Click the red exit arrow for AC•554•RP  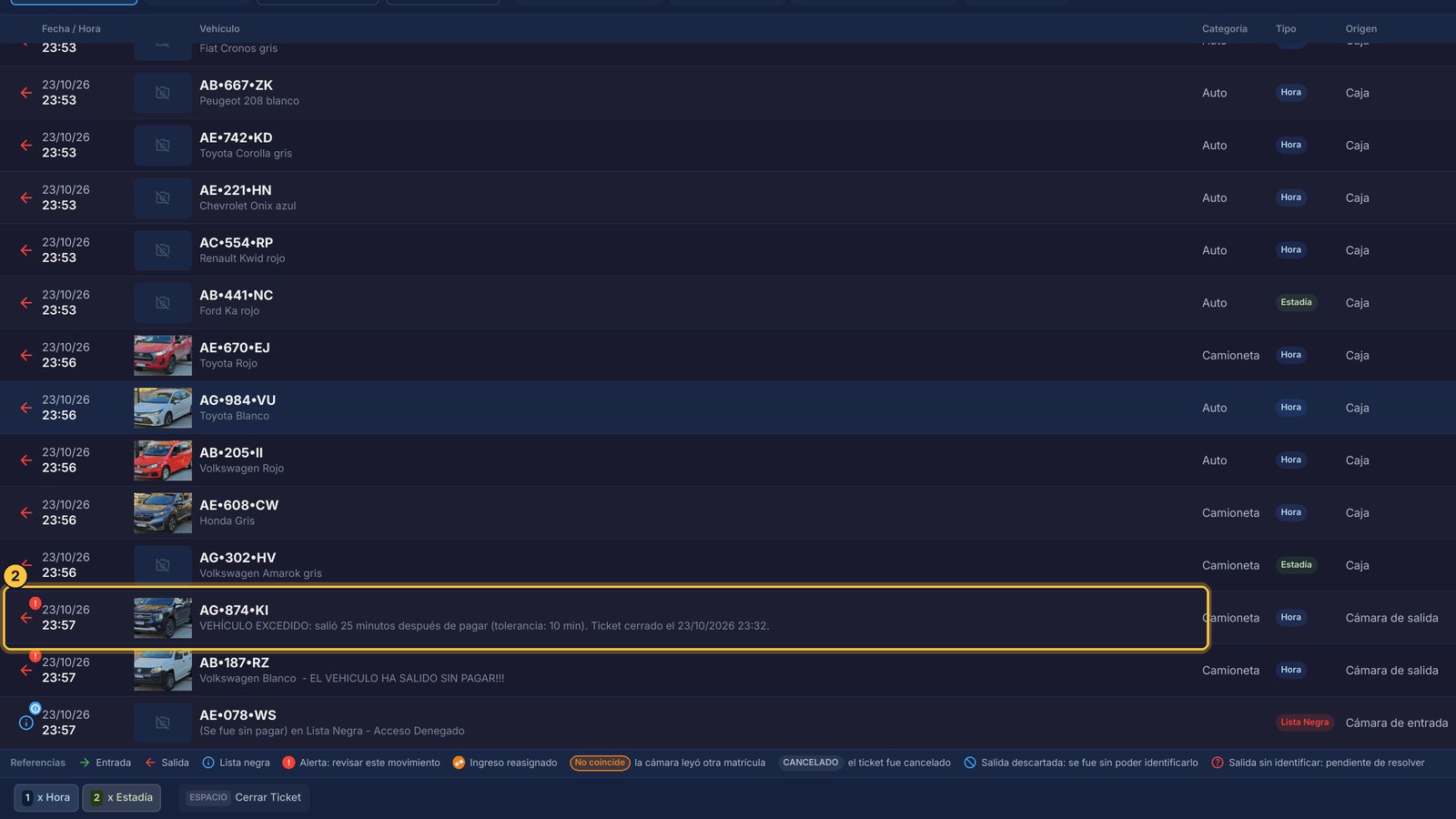(26, 250)
